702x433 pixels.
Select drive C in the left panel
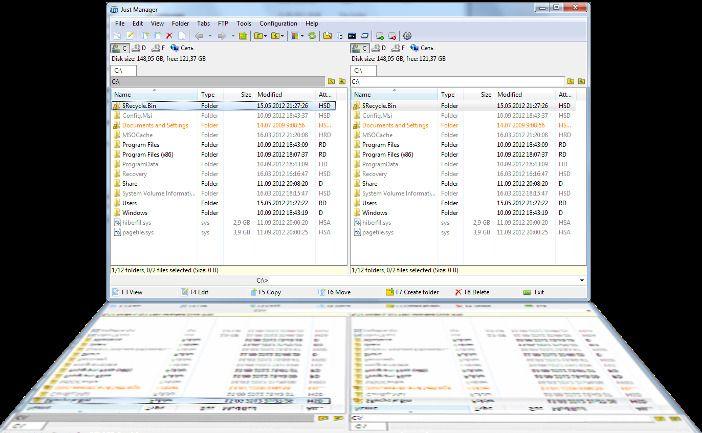(x=120, y=48)
